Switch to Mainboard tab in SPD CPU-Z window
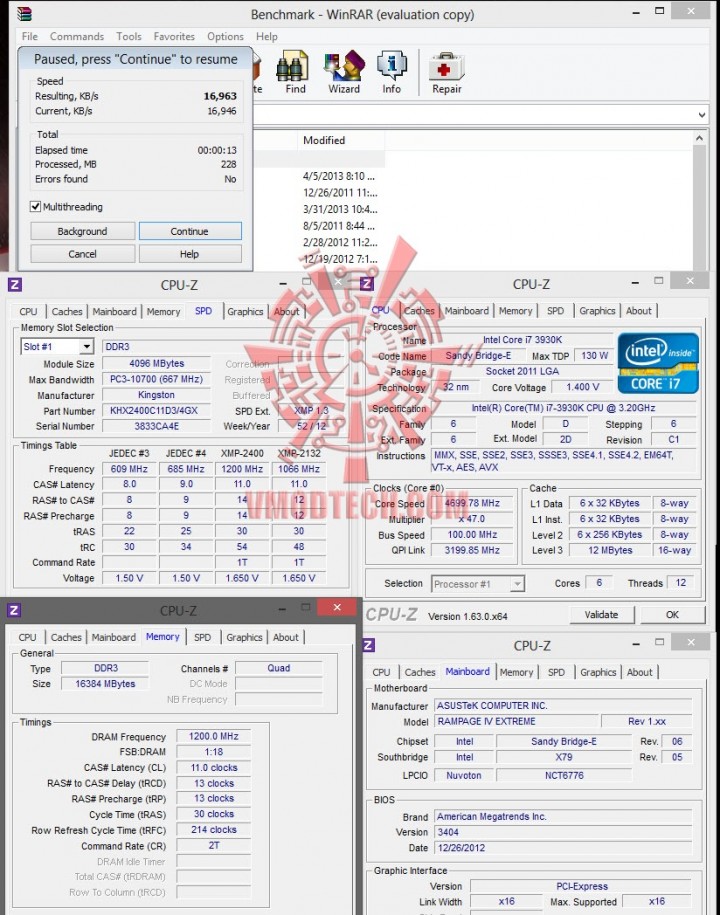The width and height of the screenshot is (720, 915). (x=114, y=312)
